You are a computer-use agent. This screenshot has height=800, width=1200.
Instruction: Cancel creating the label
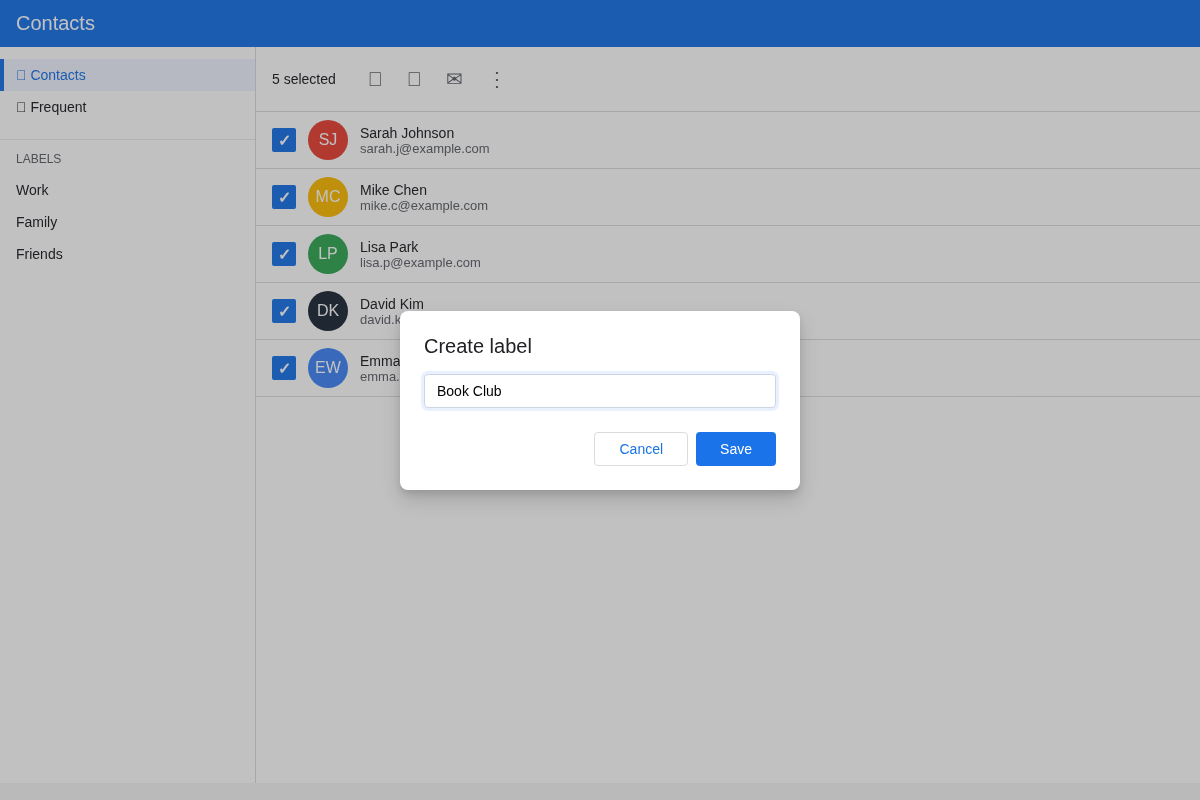point(641,449)
